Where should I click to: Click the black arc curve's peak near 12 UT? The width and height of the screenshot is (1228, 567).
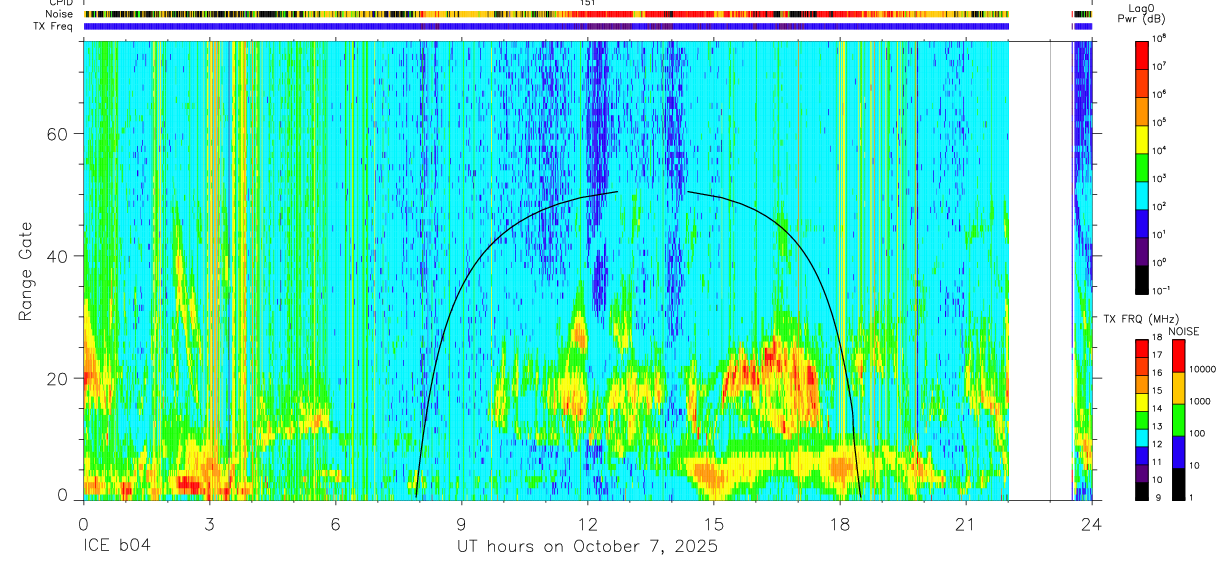tap(616, 192)
